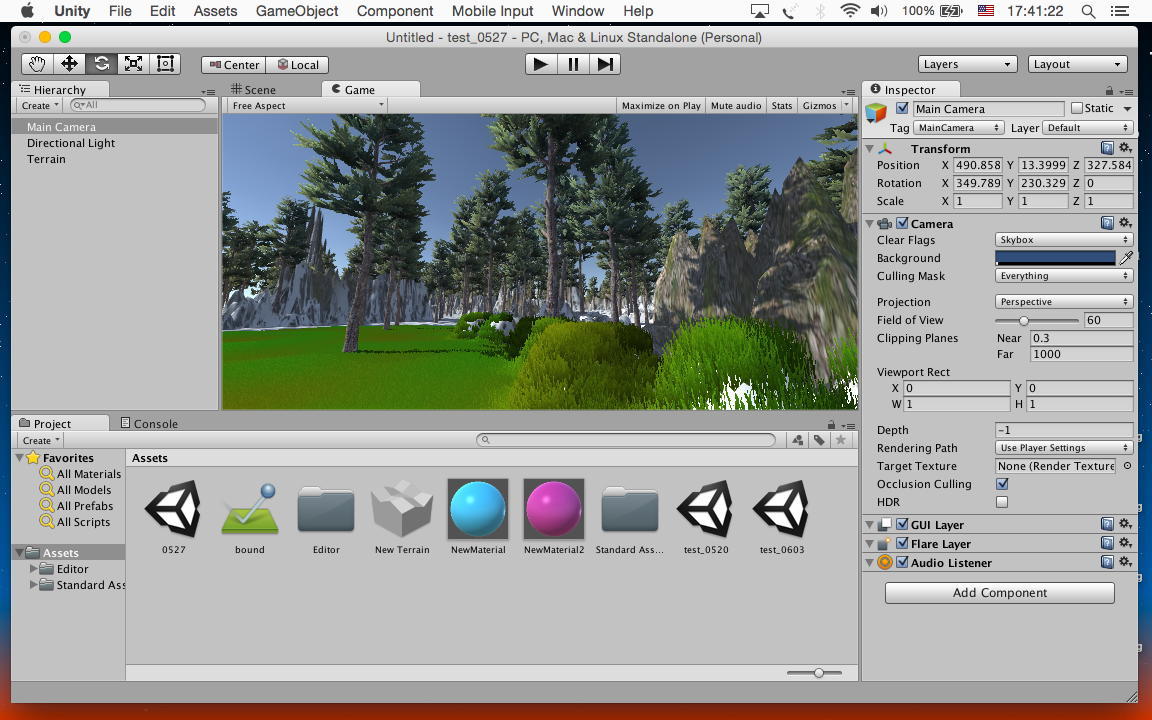Image resolution: width=1152 pixels, height=720 pixels.
Task: Open the Clear Flags Skybox dropdown
Action: pyautogui.click(x=1064, y=240)
